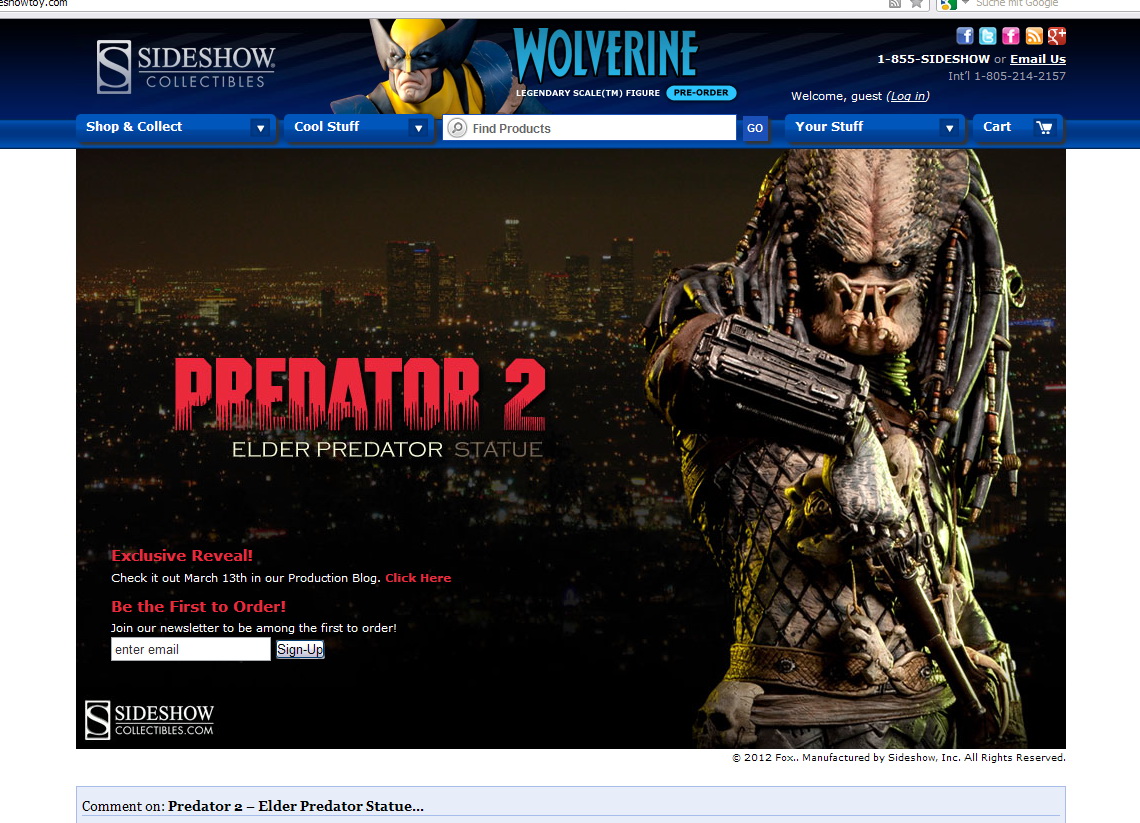Click the GO search button

(x=755, y=128)
